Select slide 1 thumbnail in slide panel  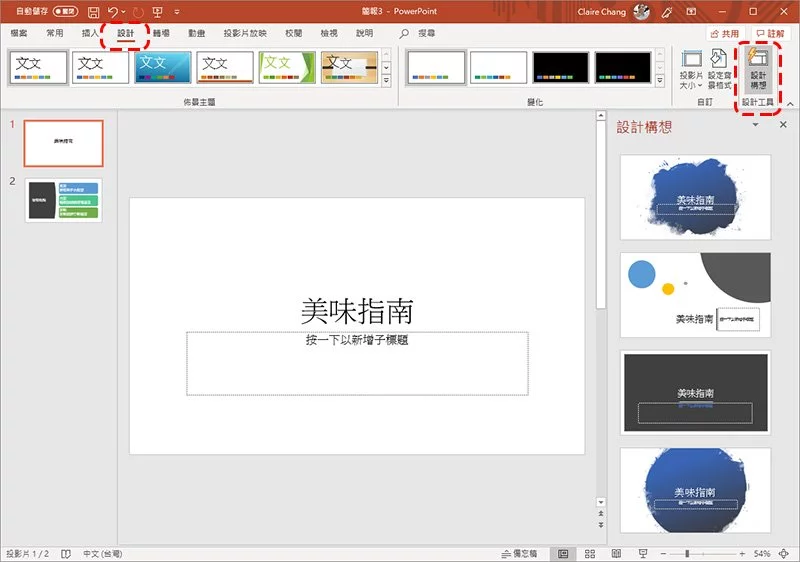tap(64, 143)
